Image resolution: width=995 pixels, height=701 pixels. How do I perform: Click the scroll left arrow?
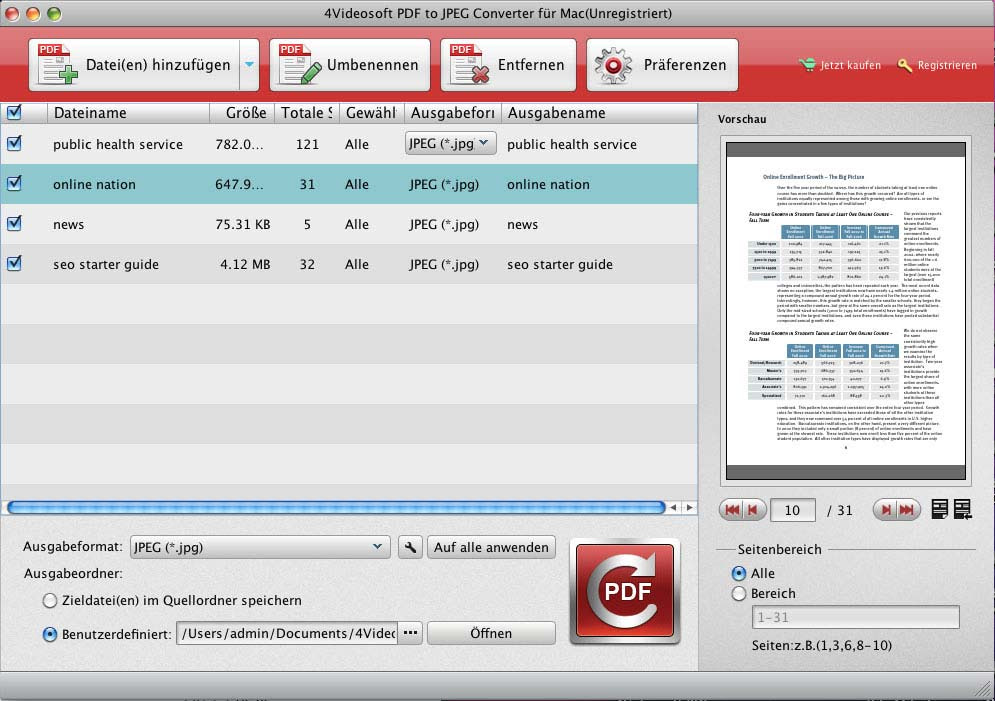(x=673, y=507)
